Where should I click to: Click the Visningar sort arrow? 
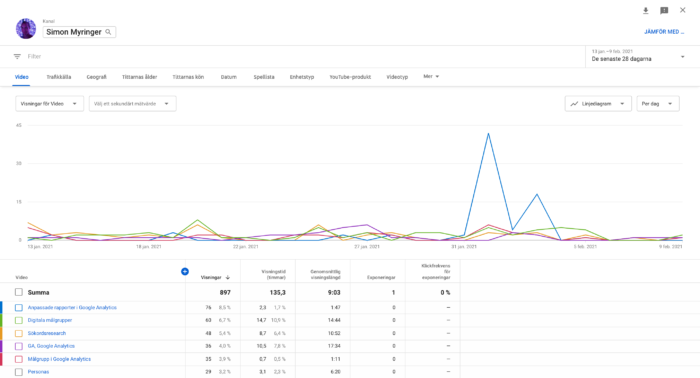[228, 277]
